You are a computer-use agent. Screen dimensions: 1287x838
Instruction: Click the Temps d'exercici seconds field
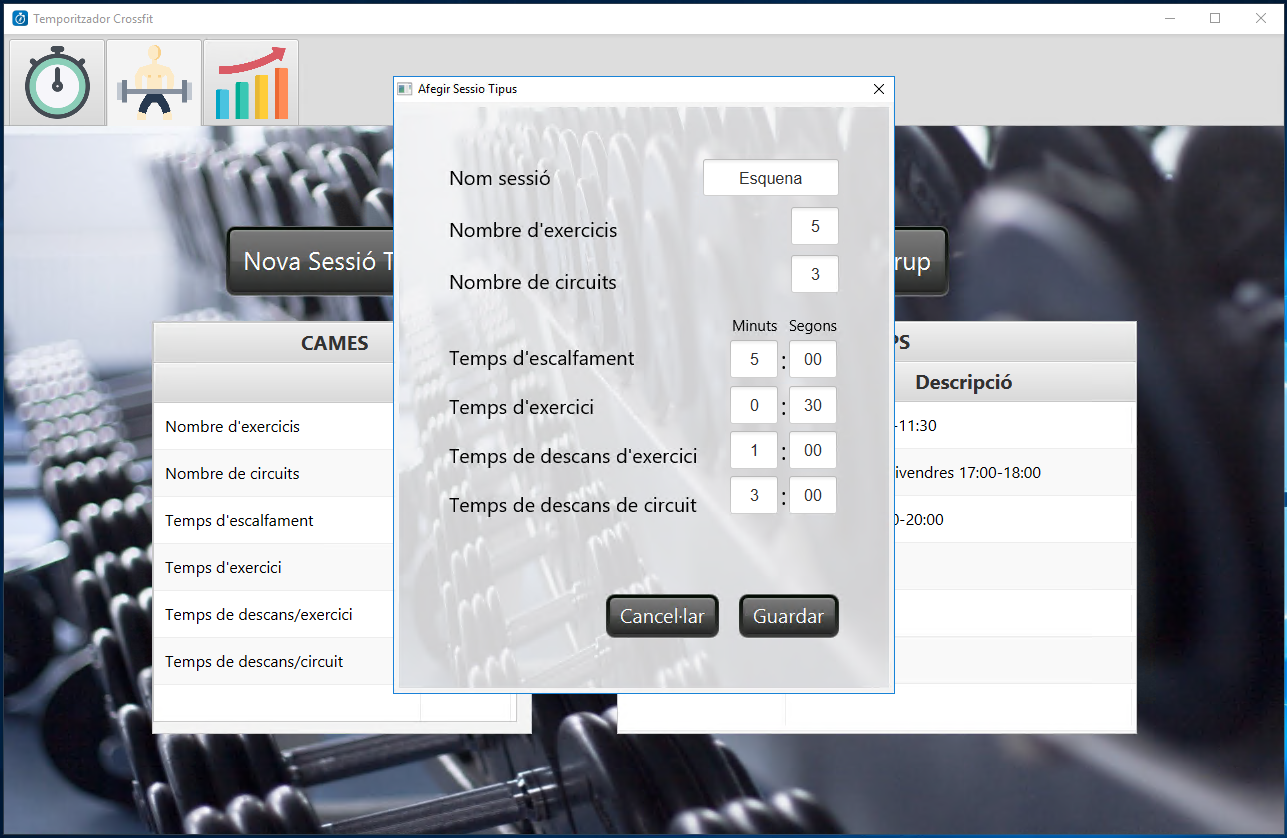tap(813, 405)
